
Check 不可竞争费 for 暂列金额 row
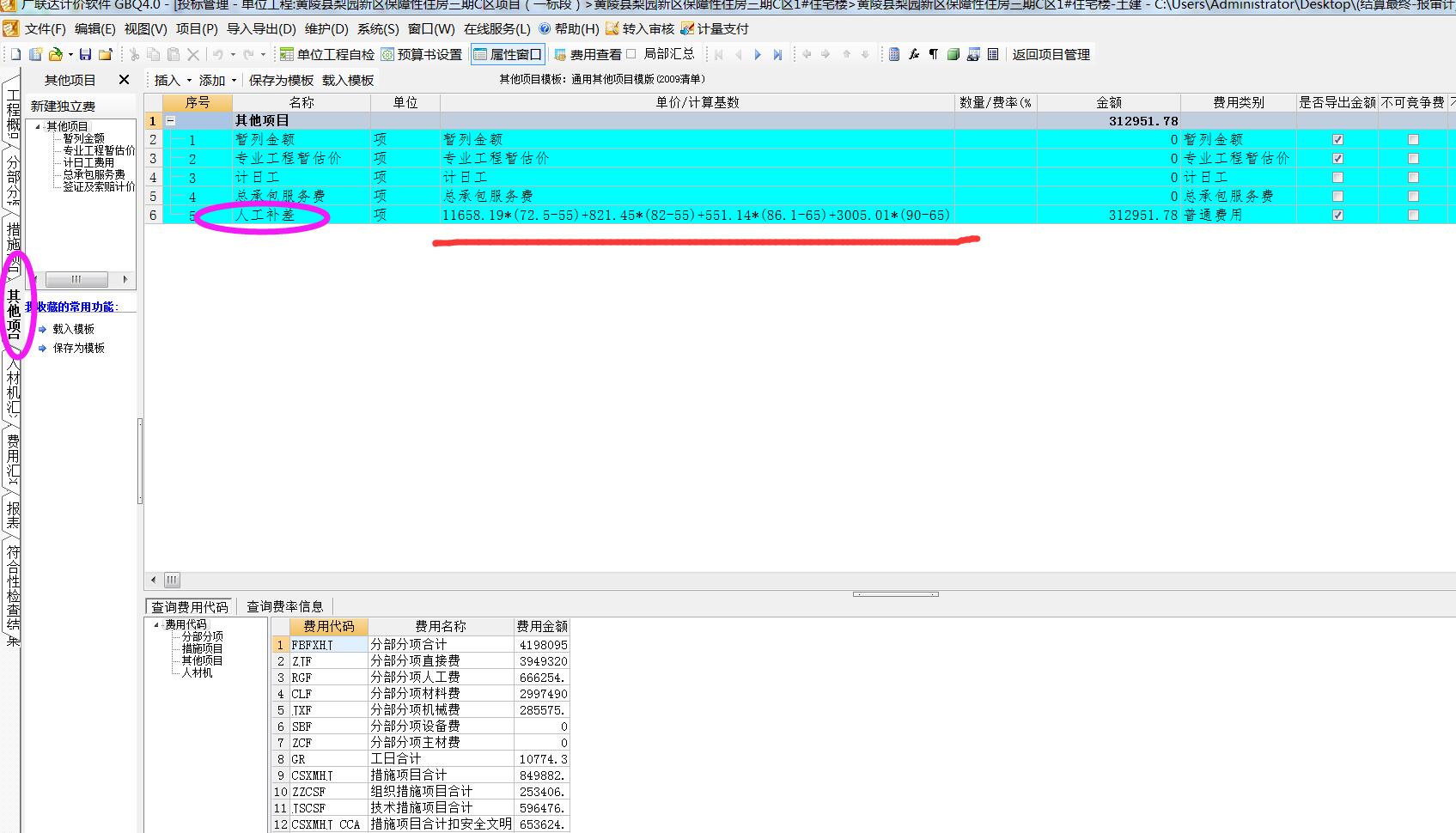[1413, 139]
